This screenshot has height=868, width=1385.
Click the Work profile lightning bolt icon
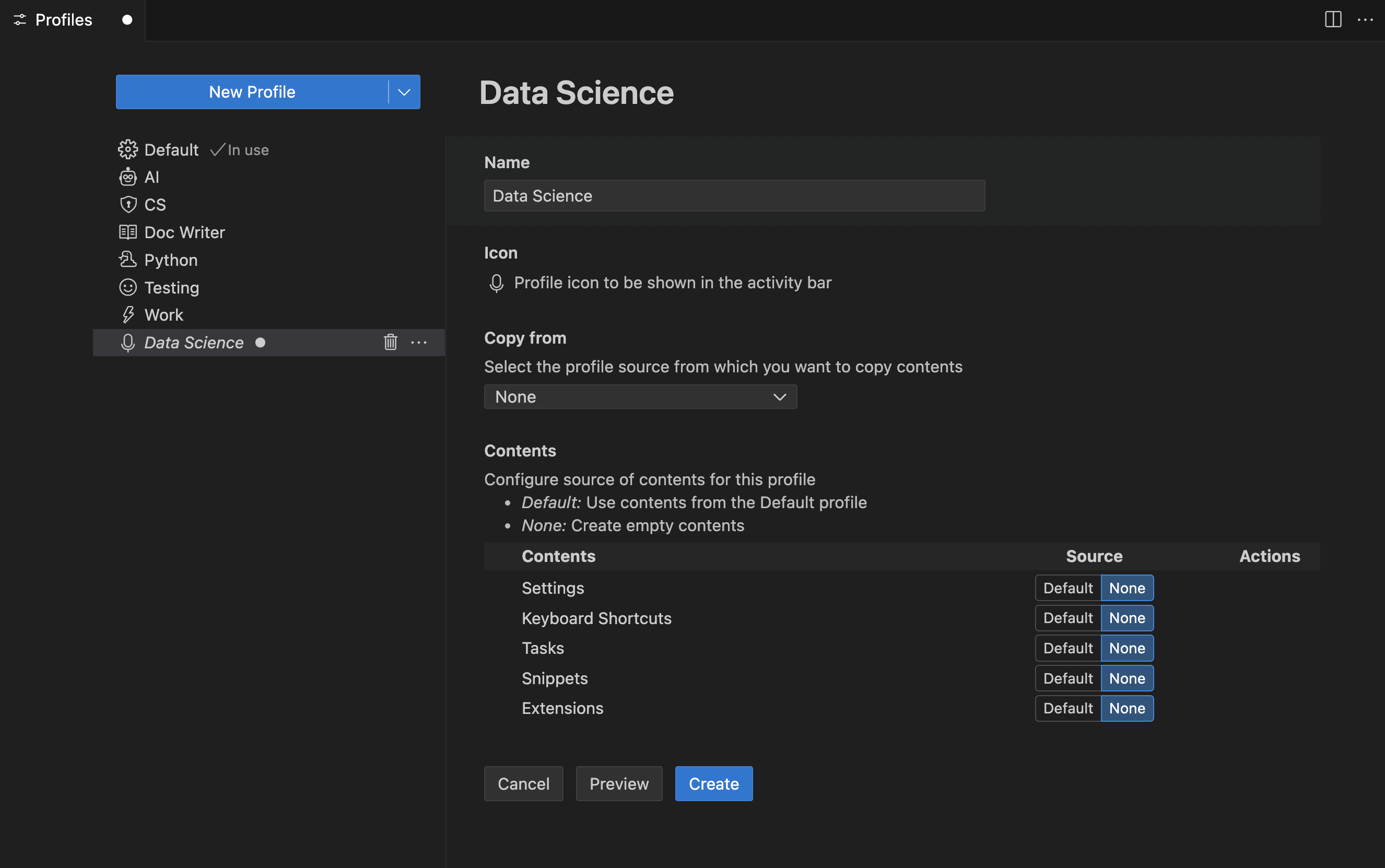coord(127,314)
